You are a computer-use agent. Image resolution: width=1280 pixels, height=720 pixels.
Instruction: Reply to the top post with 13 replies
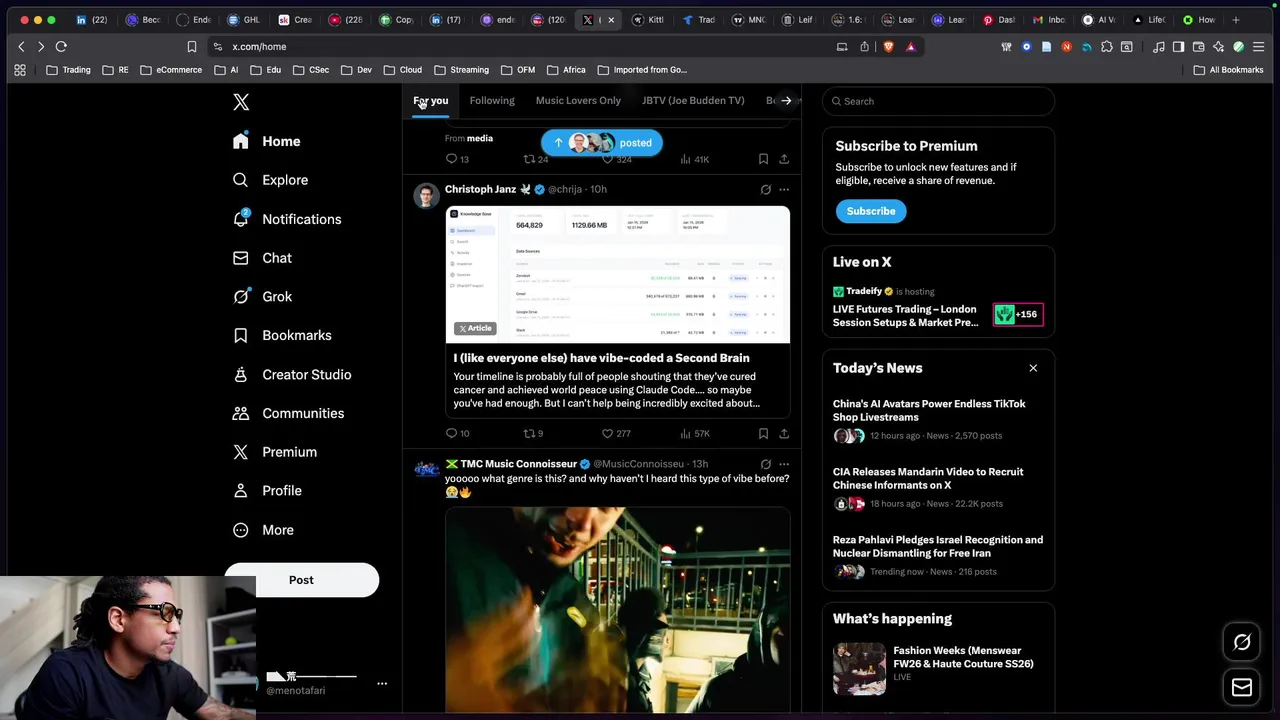[x=457, y=159]
